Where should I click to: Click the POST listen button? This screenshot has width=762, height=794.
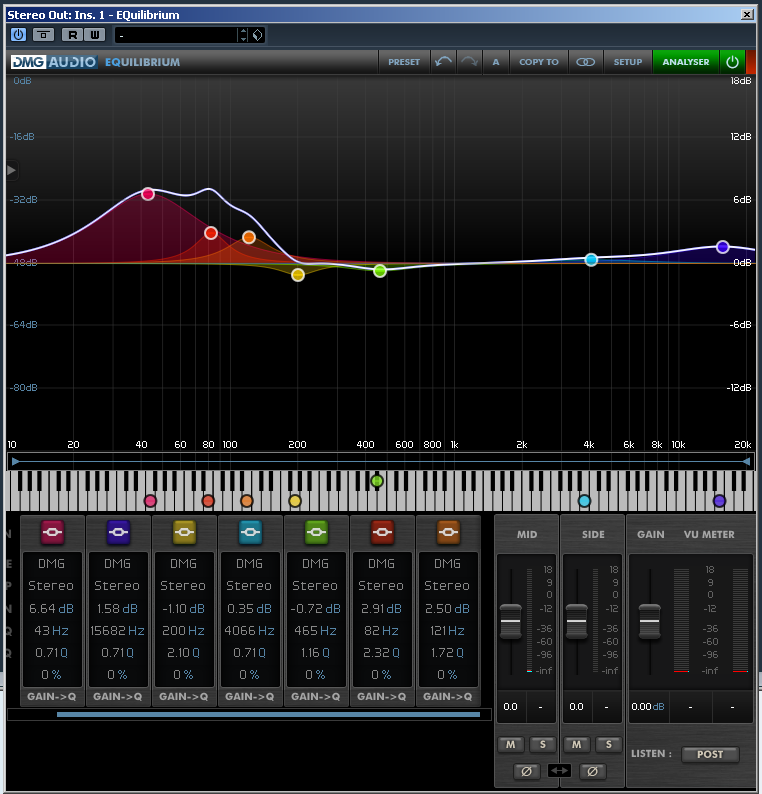coord(710,754)
